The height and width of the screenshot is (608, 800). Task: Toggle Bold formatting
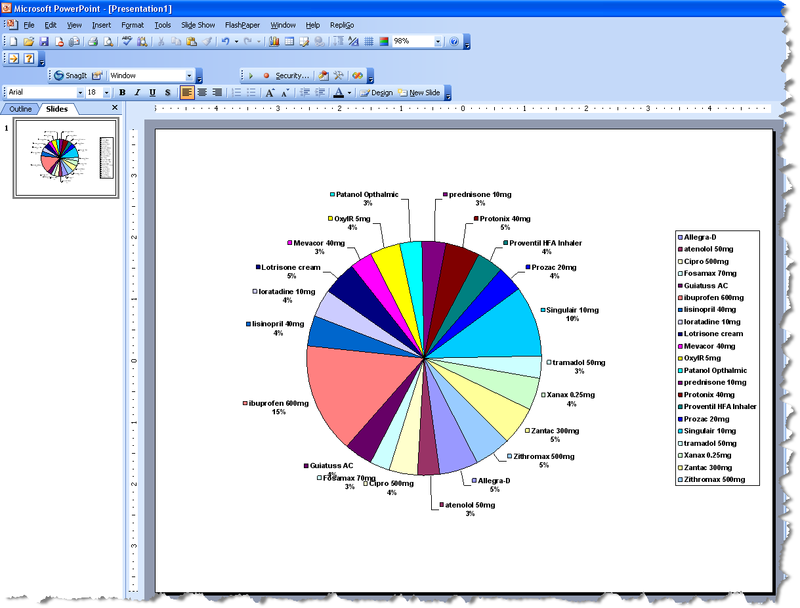(122, 92)
